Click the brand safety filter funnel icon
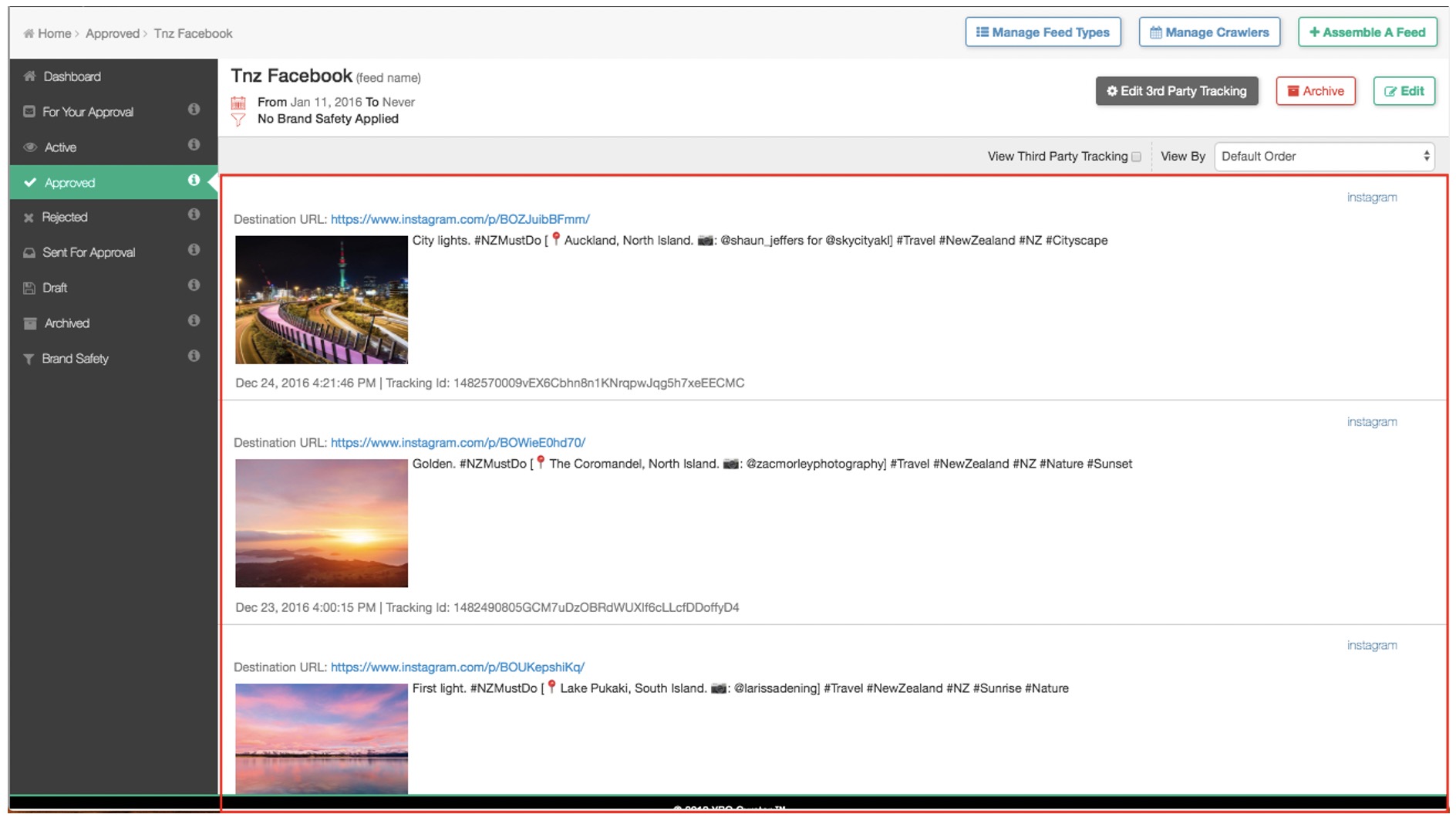 pyautogui.click(x=238, y=120)
